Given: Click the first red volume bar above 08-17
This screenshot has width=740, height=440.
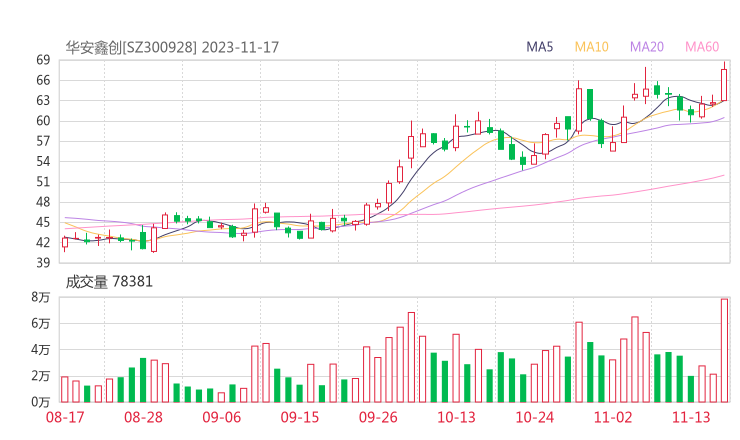Looking at the screenshot, I should click(x=65, y=389).
